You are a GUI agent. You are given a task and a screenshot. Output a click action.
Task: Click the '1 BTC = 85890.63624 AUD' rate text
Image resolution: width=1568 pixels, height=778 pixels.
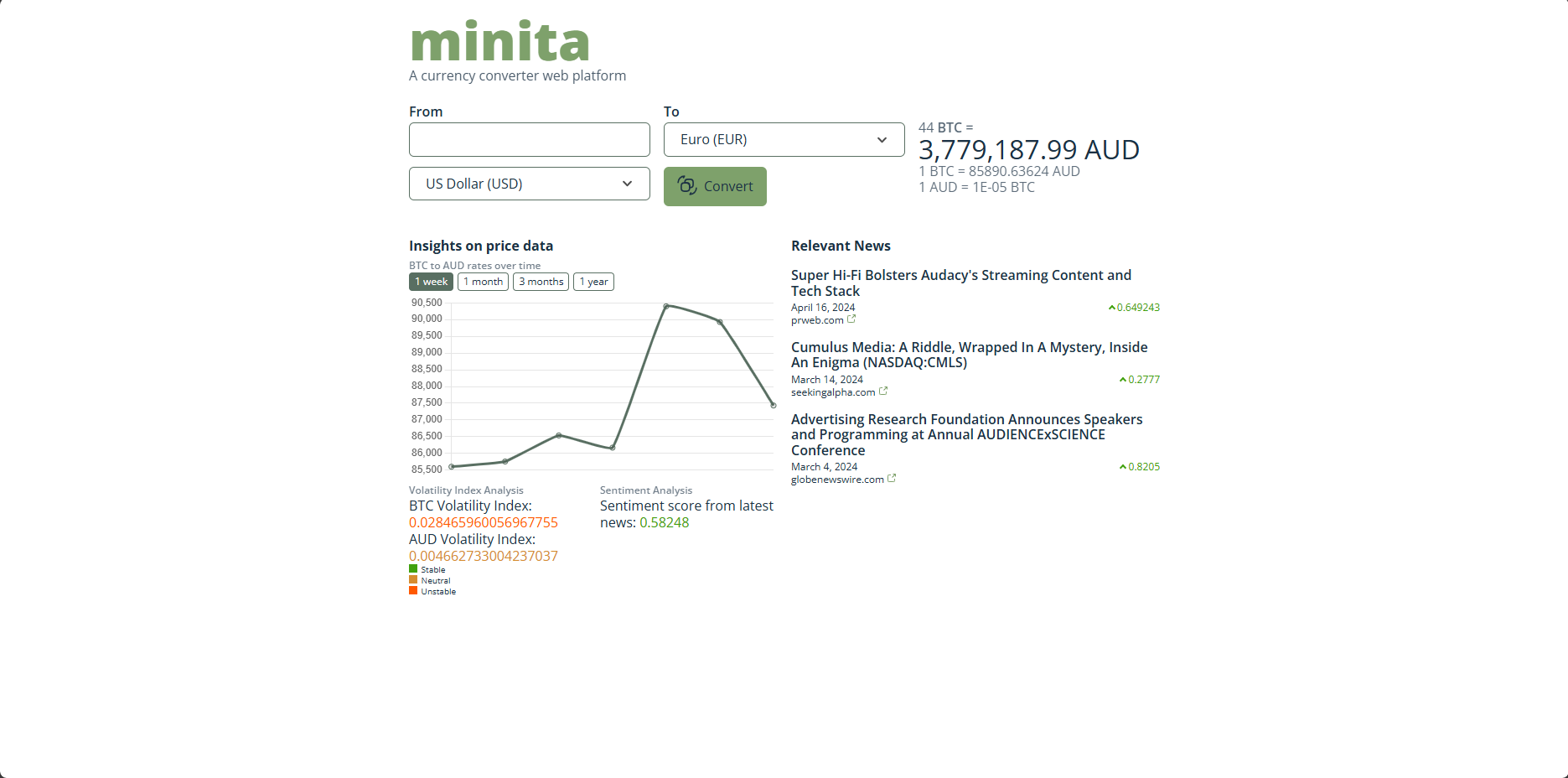coord(999,171)
